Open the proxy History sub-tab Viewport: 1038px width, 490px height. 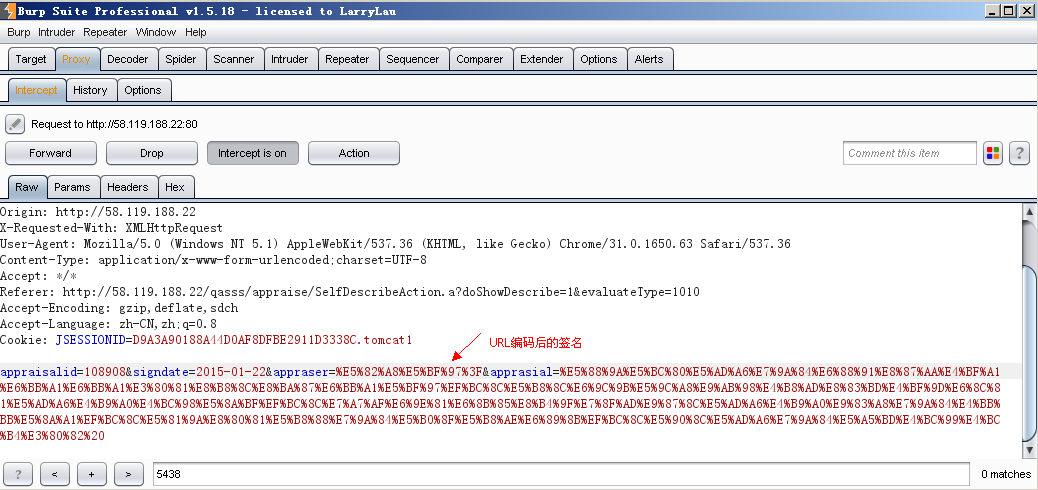pyautogui.click(x=90, y=90)
